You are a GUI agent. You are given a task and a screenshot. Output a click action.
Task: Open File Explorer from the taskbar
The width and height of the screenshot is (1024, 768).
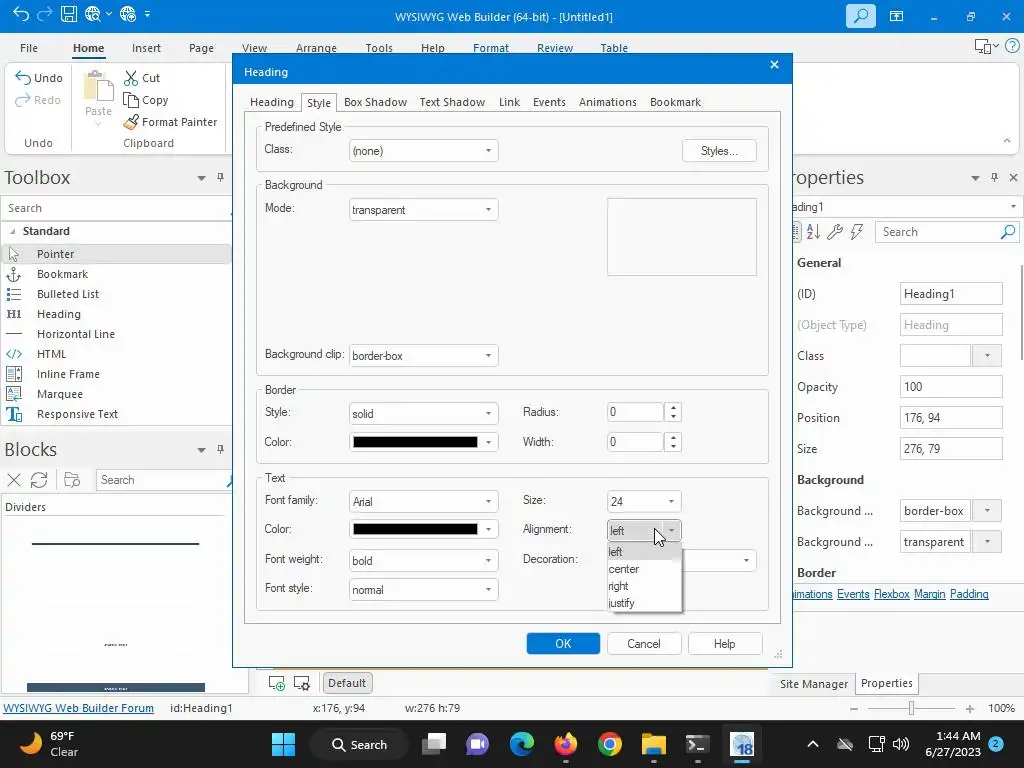pyautogui.click(x=653, y=744)
